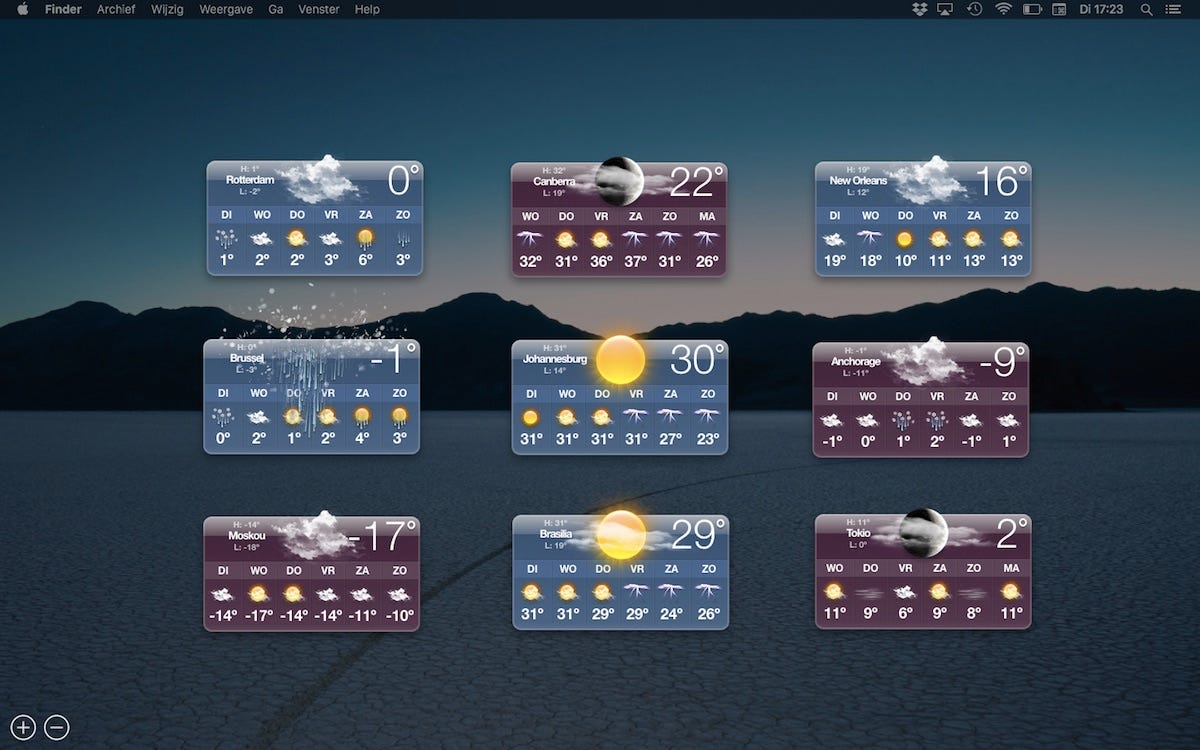Click New Orleans' 10° DO forecast value
Viewport: 1200px width, 750px height.
click(x=905, y=261)
